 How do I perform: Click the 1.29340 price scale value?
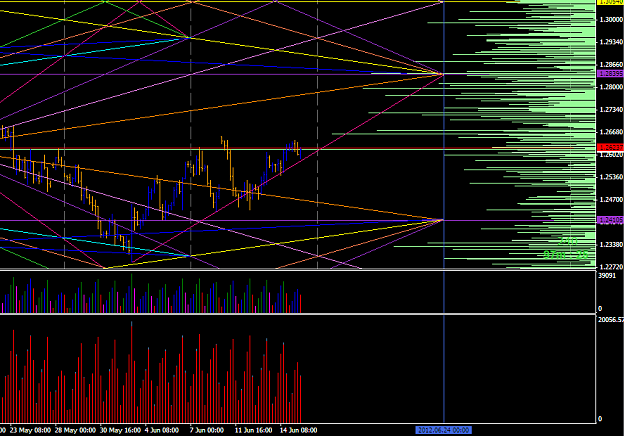(x=611, y=42)
